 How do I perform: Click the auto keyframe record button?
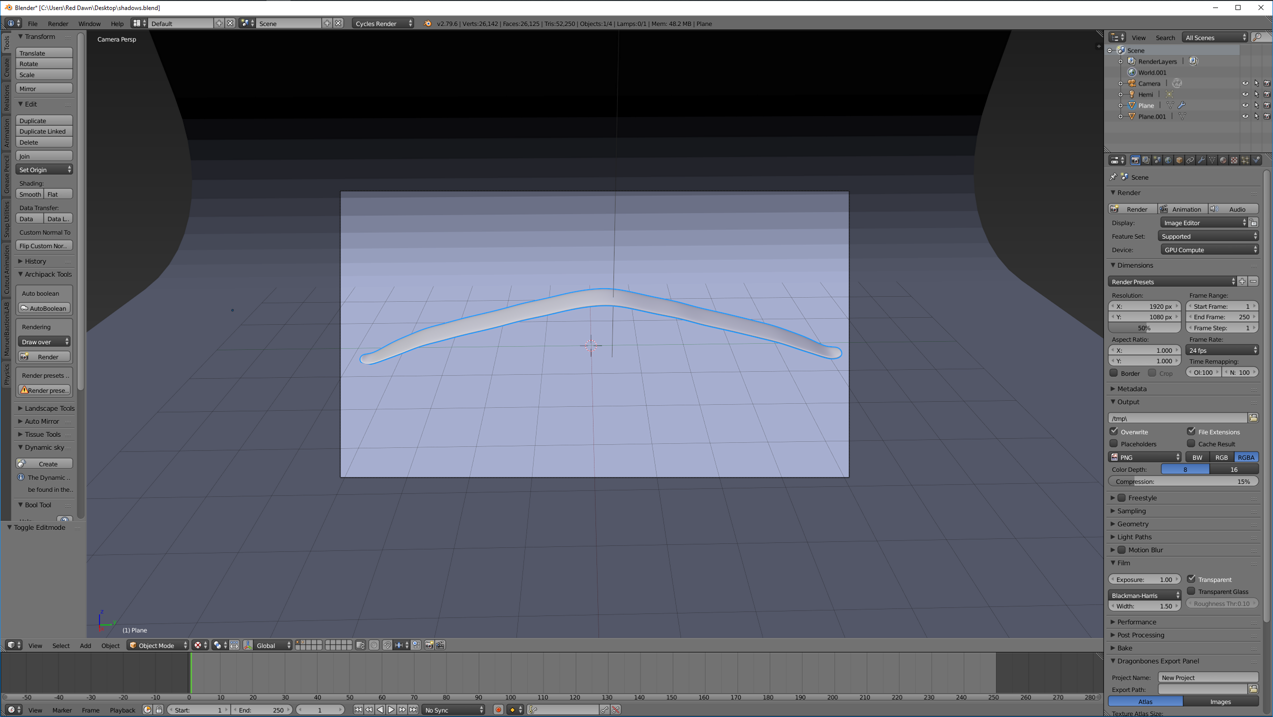(x=498, y=710)
